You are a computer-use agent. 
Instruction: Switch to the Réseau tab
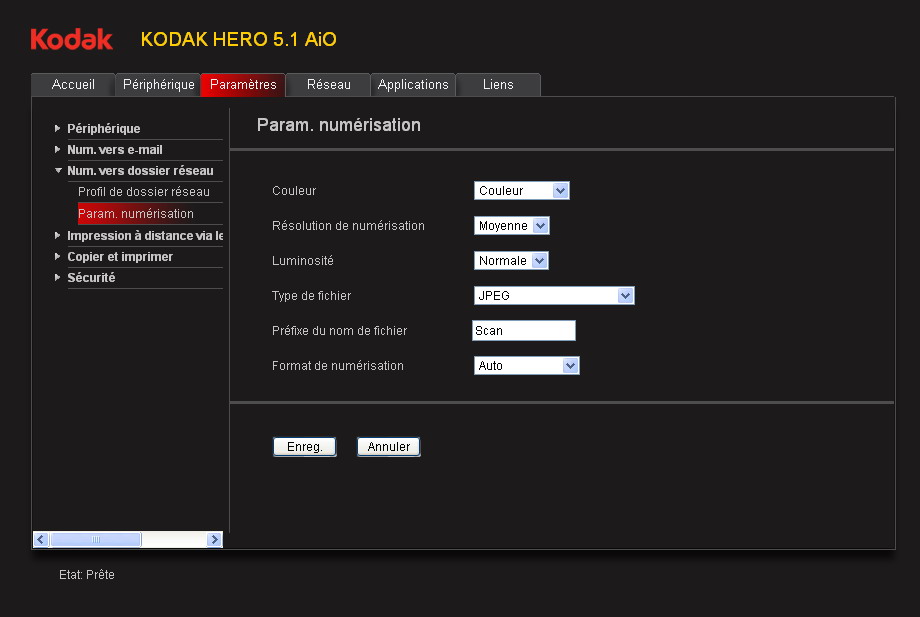[x=328, y=85]
